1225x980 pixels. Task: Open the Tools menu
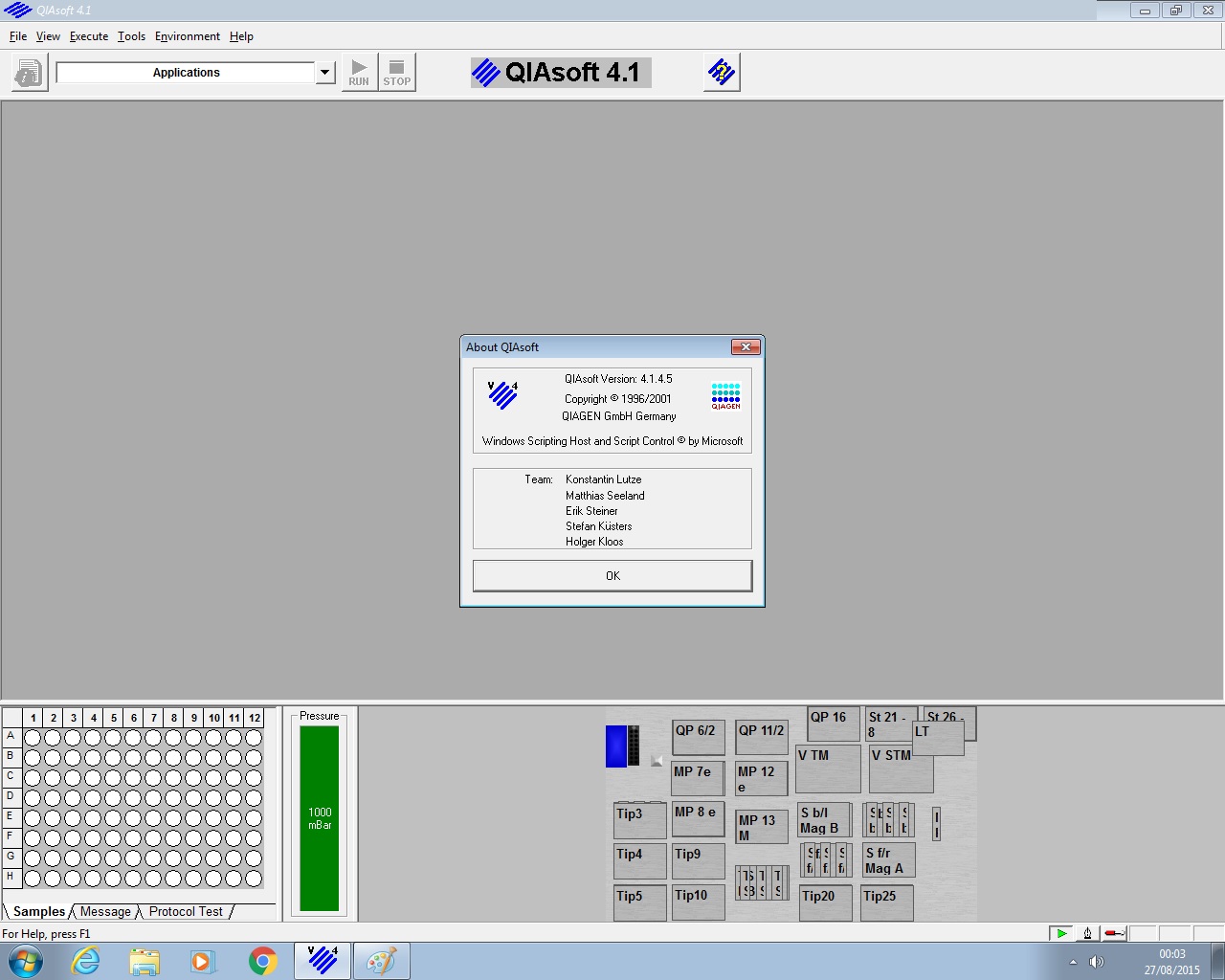tap(131, 36)
